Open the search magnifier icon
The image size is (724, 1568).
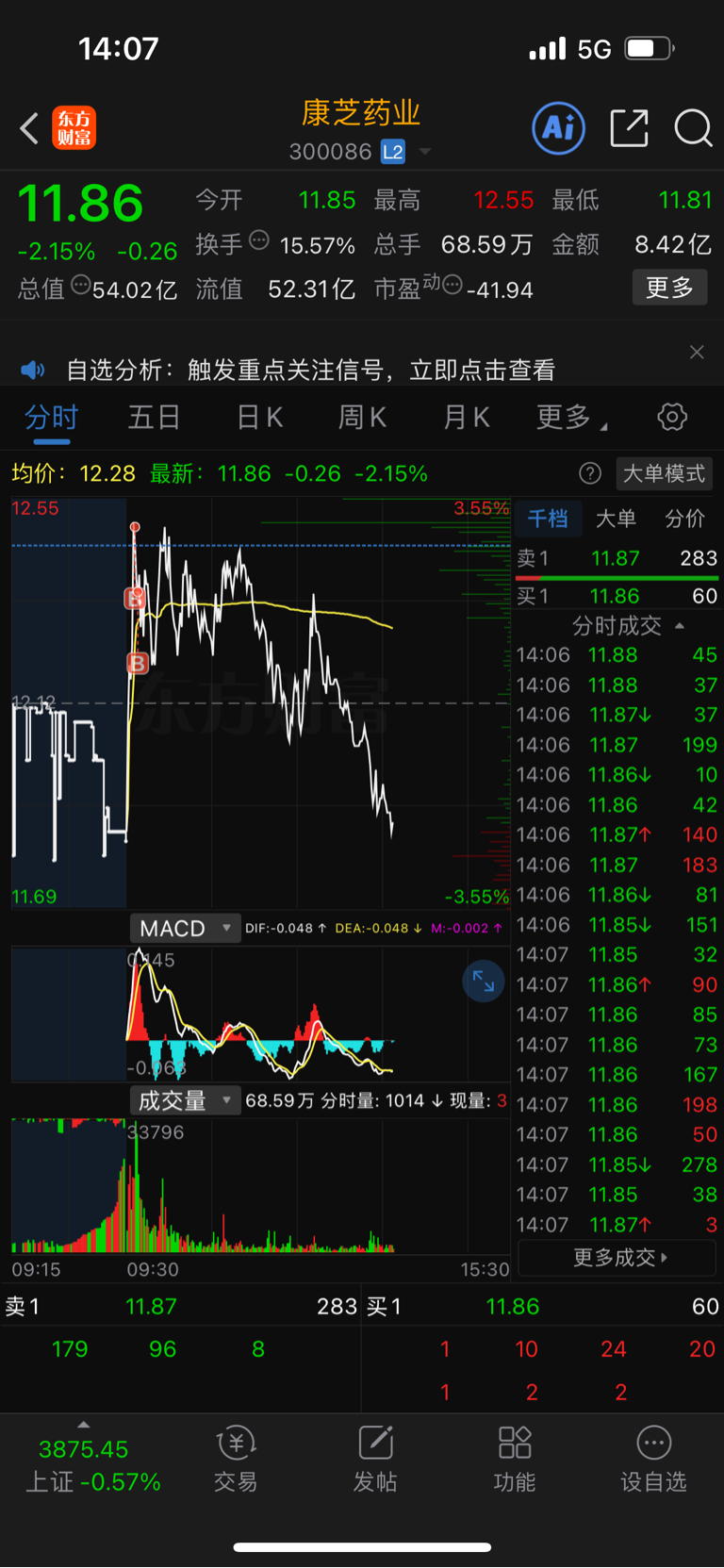coord(693,127)
